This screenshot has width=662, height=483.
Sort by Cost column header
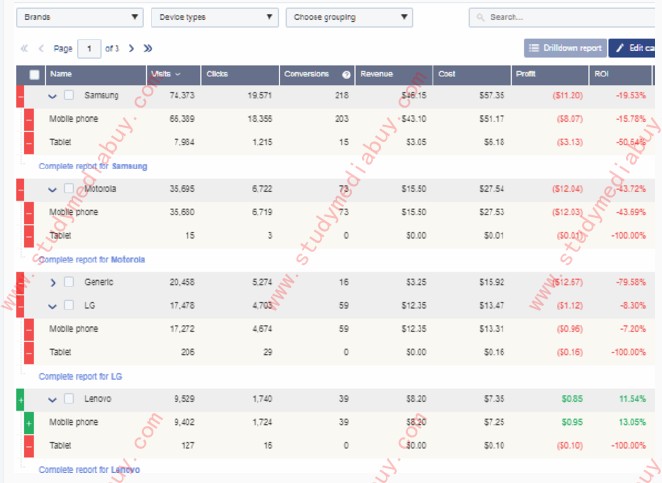coord(472,75)
